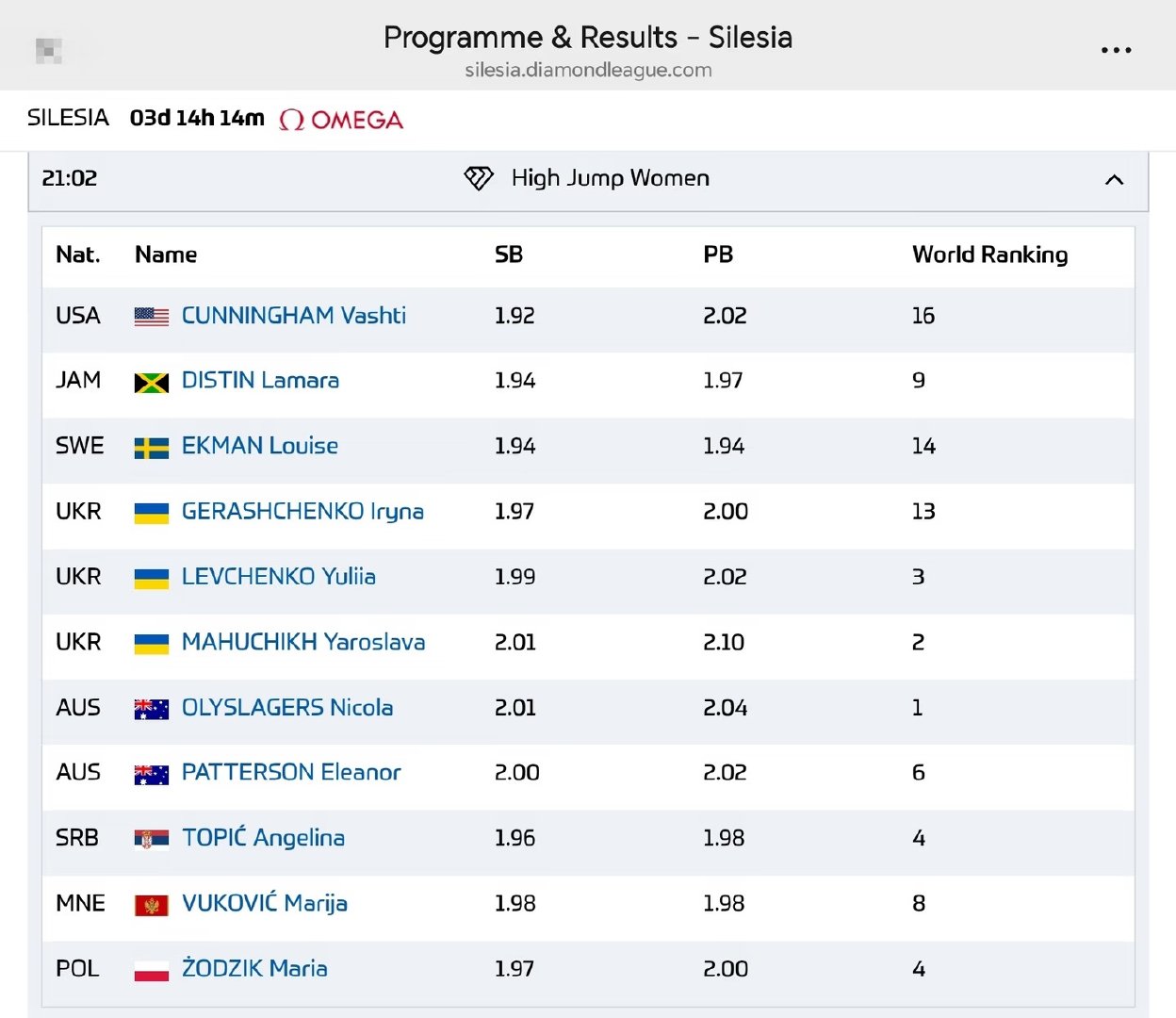Image resolution: width=1176 pixels, height=1018 pixels.
Task: Click the Montenegro flag beside VUKOVIĆ
Action: (152, 905)
